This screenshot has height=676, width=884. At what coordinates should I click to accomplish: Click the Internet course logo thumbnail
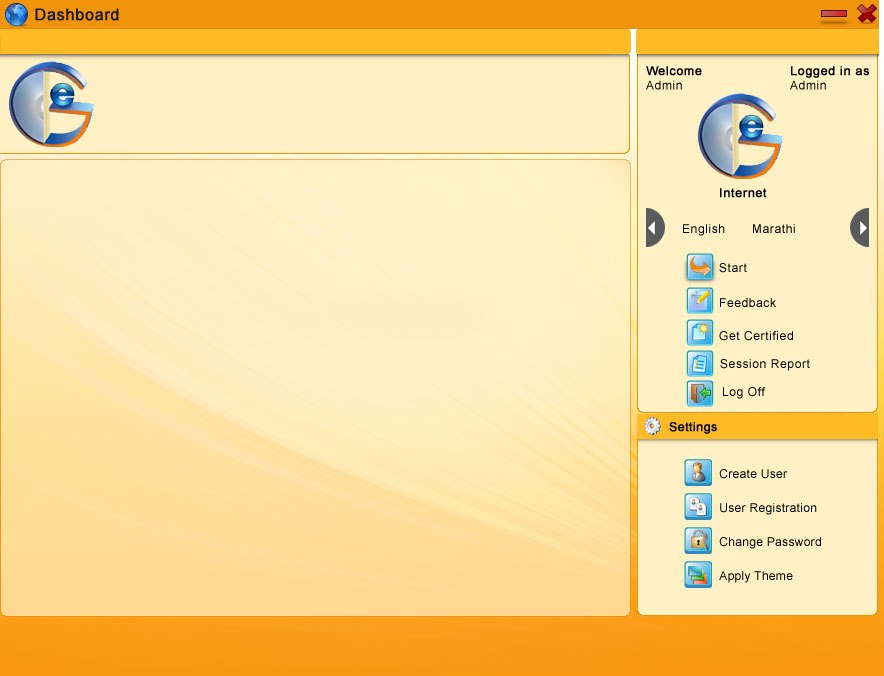click(741, 136)
